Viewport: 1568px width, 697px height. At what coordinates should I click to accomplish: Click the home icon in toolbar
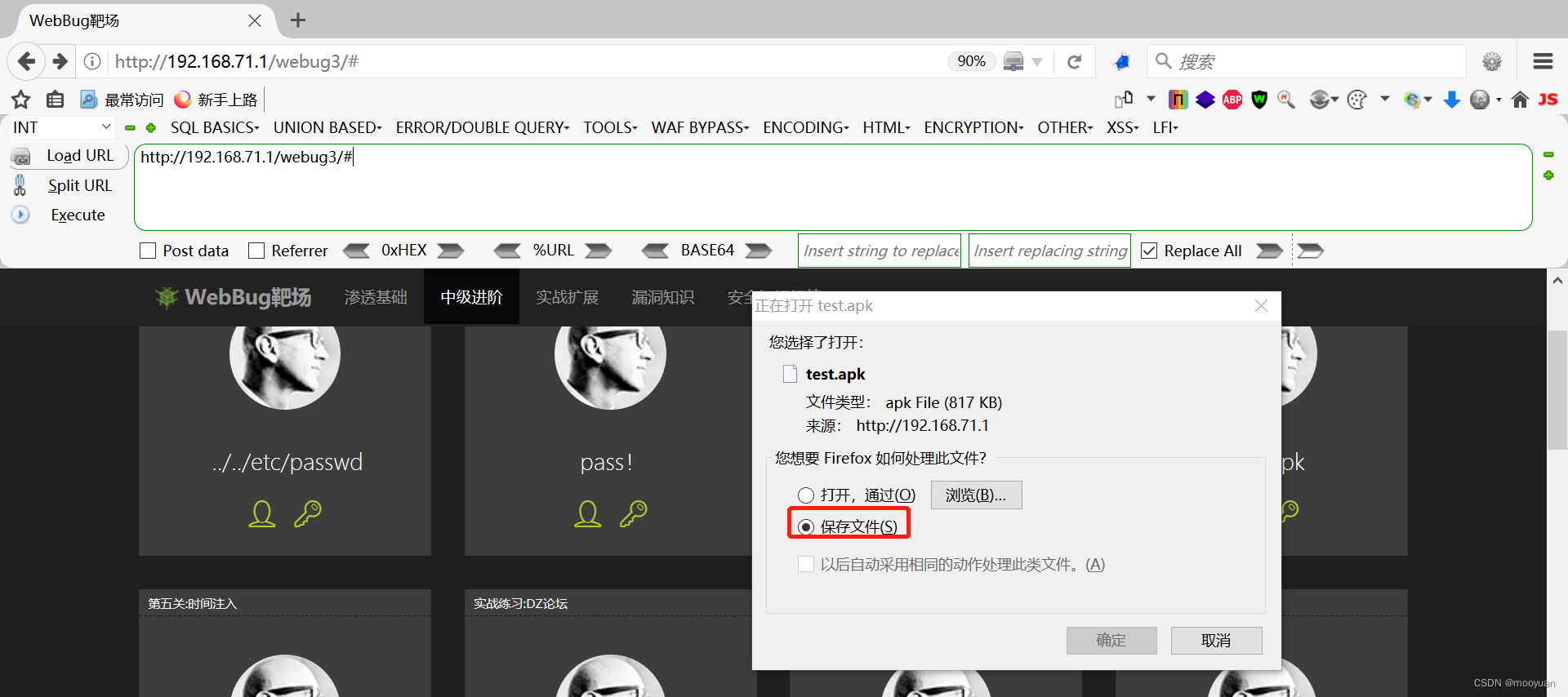pyautogui.click(x=1520, y=100)
